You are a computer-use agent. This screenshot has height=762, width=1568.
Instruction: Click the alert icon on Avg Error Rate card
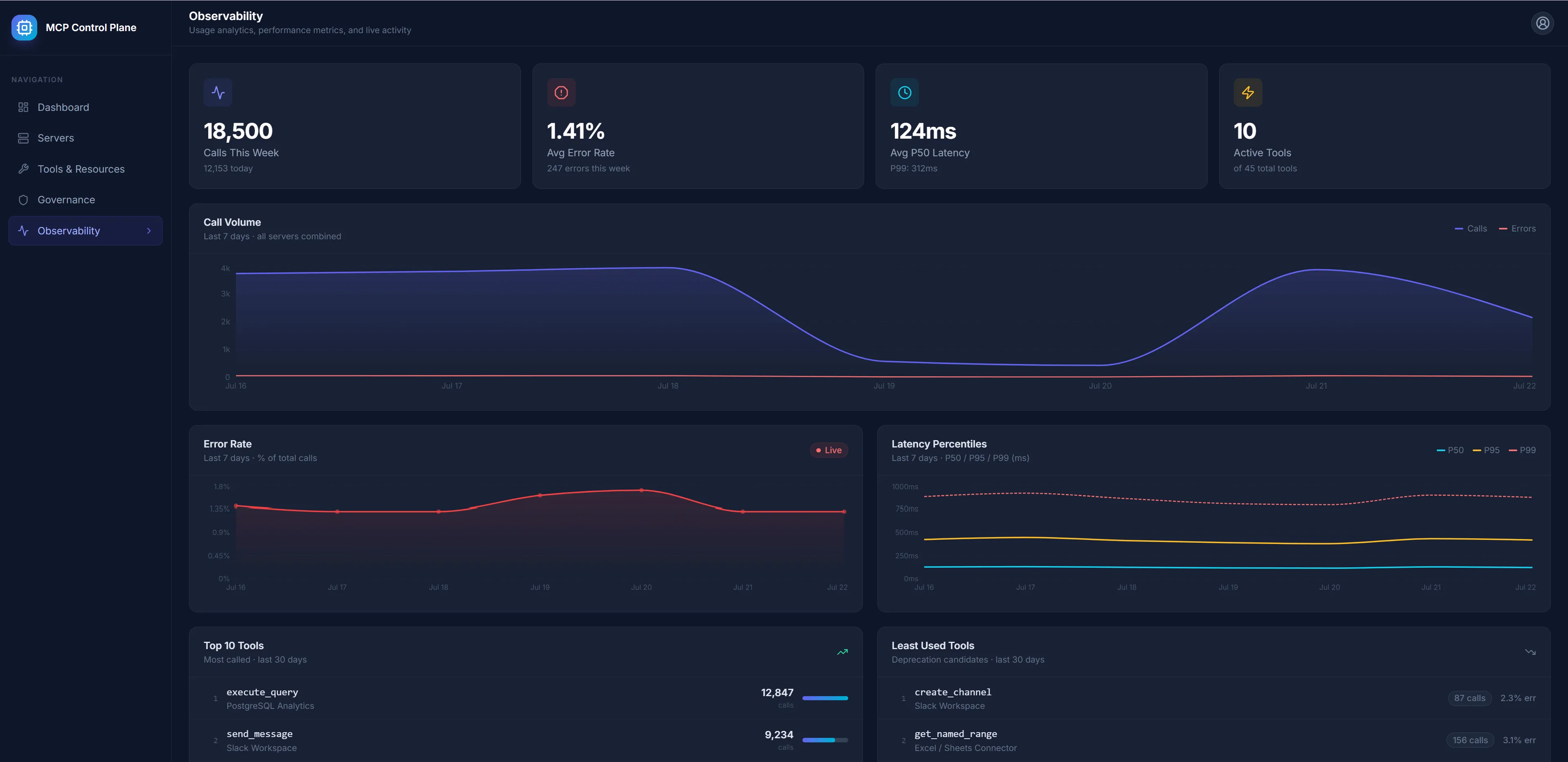561,92
